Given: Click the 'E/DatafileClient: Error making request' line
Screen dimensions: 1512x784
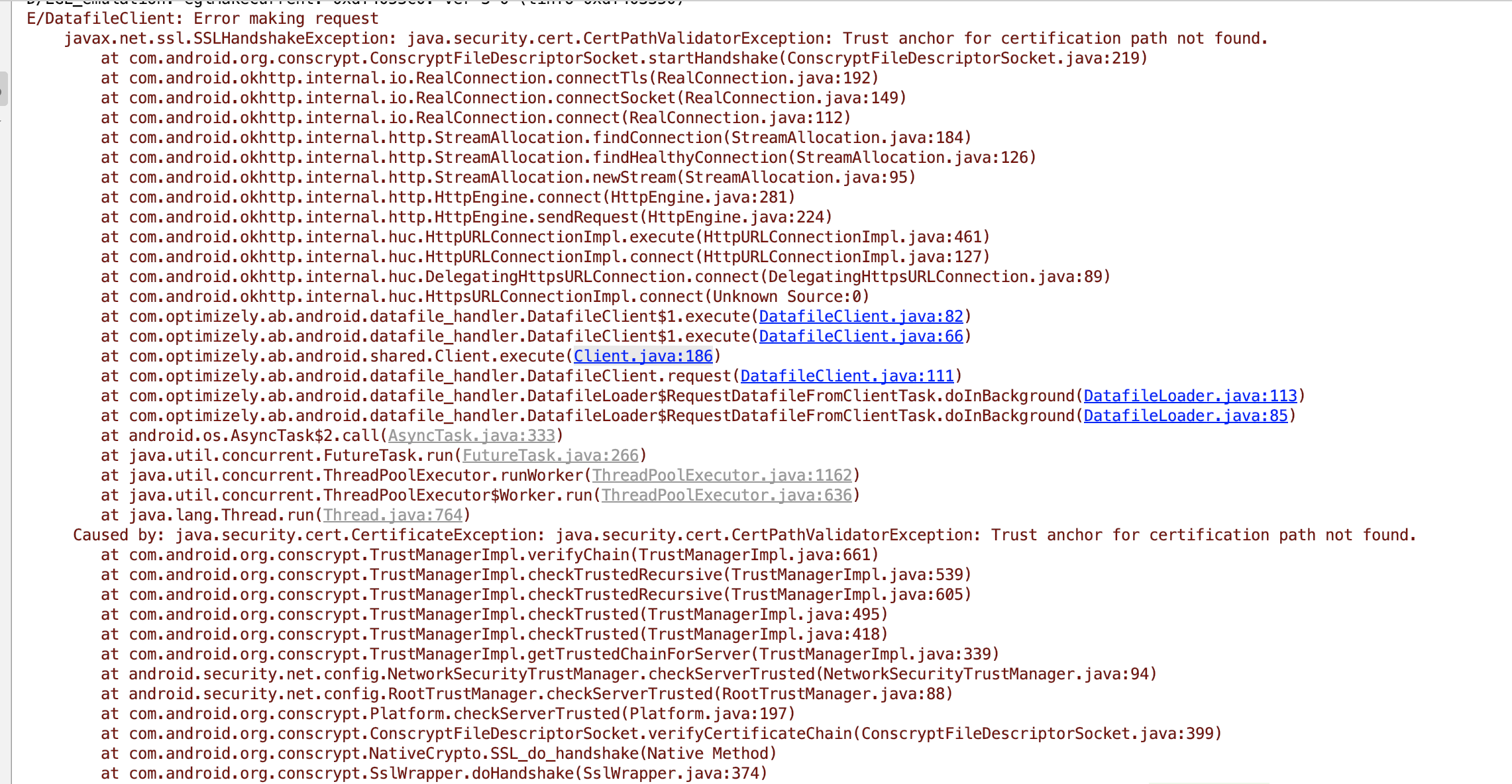Looking at the screenshot, I should 203,19.
